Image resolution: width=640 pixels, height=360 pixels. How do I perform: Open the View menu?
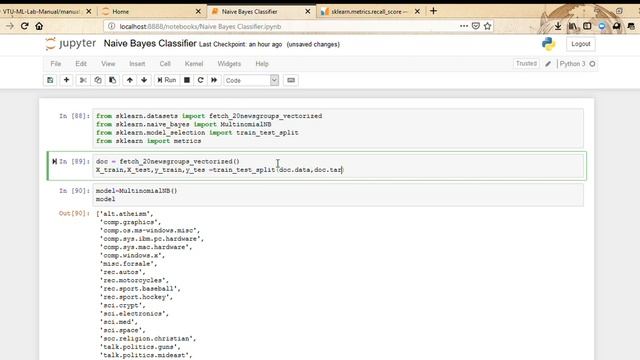click(108, 64)
